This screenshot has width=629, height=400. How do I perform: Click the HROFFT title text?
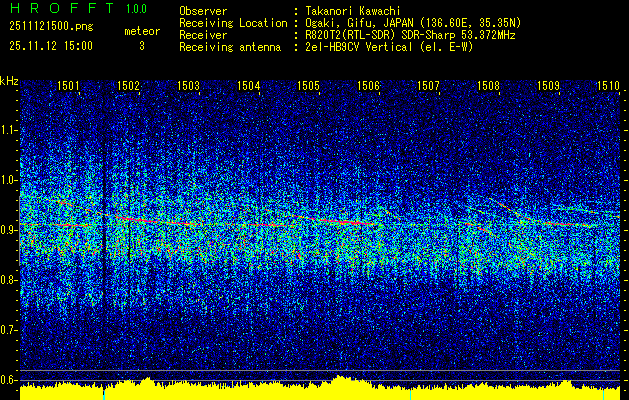pyautogui.click(x=63, y=8)
